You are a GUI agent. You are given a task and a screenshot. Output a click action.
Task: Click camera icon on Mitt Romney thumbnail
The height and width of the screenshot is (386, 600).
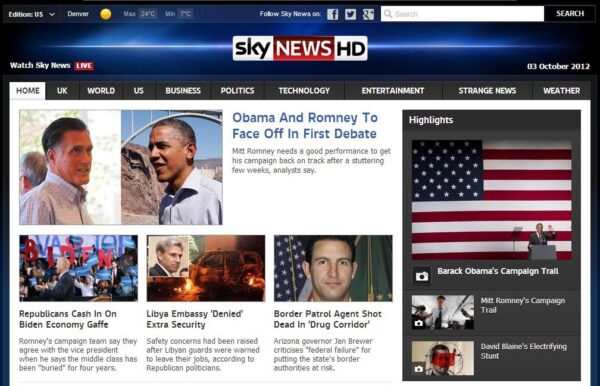419,323
